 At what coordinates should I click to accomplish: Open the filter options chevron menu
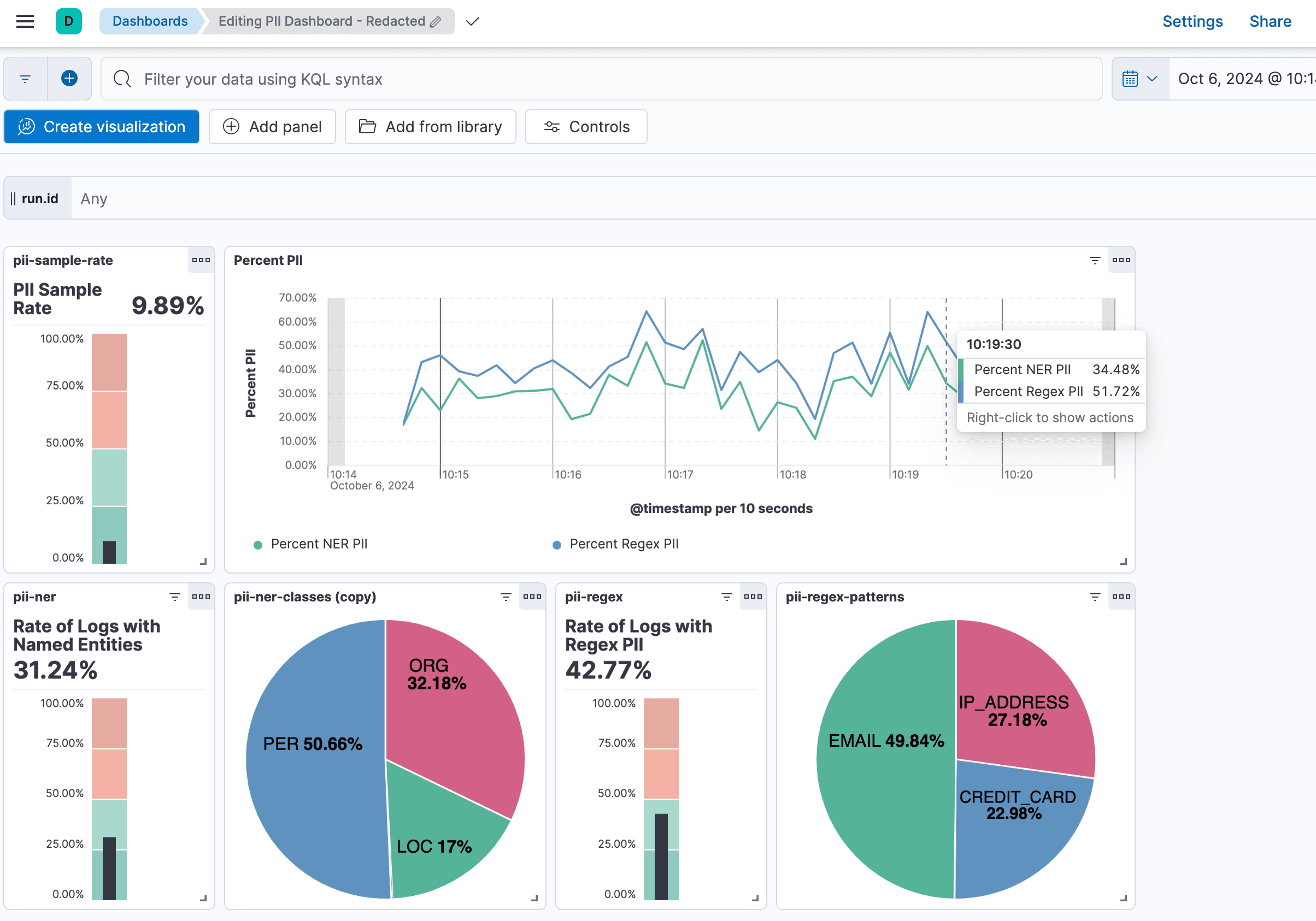point(24,79)
